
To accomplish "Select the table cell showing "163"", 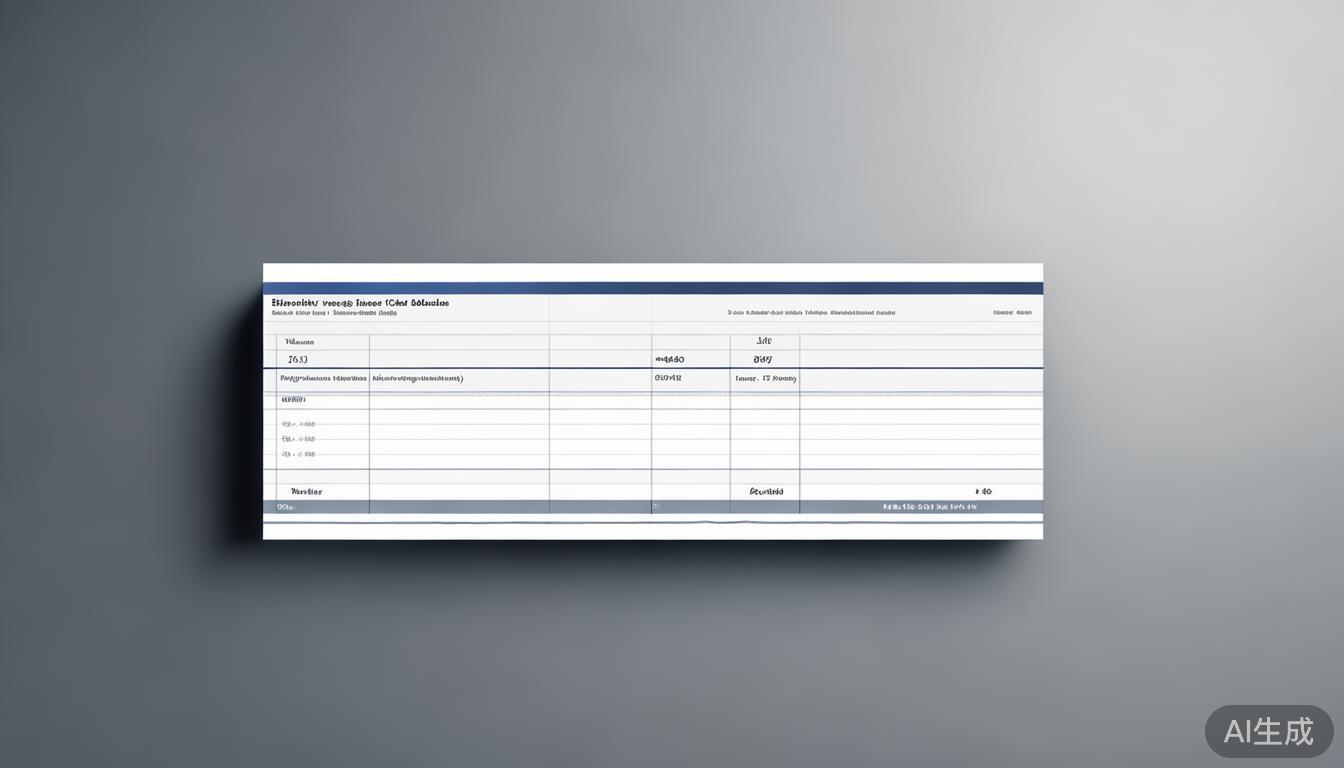I will [x=298, y=359].
